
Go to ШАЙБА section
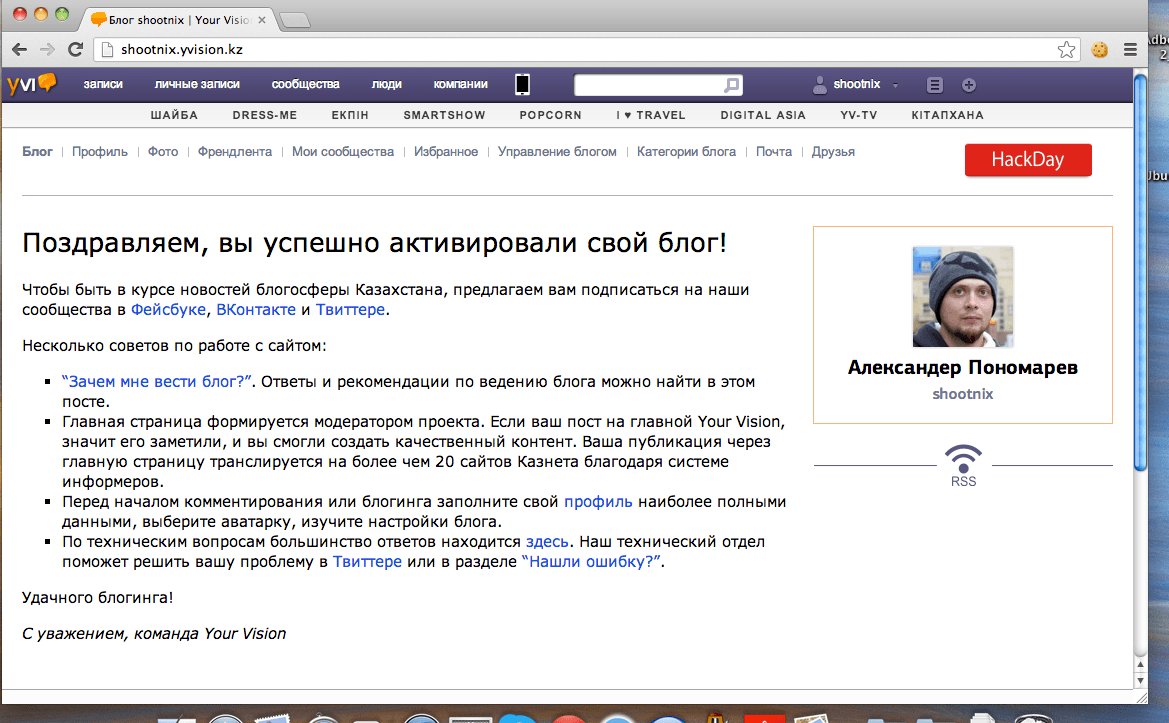pyautogui.click(x=174, y=115)
